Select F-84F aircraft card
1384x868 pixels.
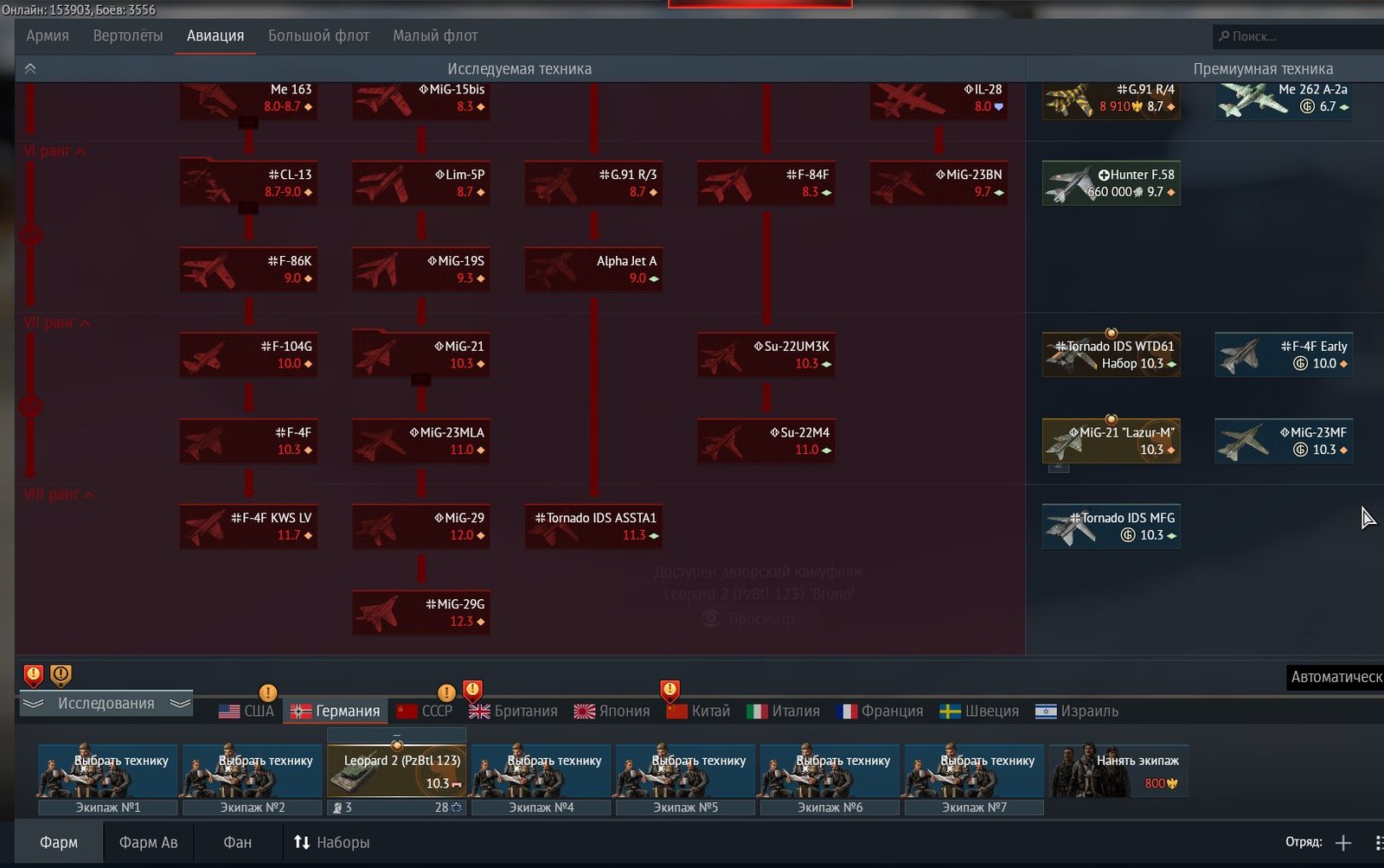point(766,183)
